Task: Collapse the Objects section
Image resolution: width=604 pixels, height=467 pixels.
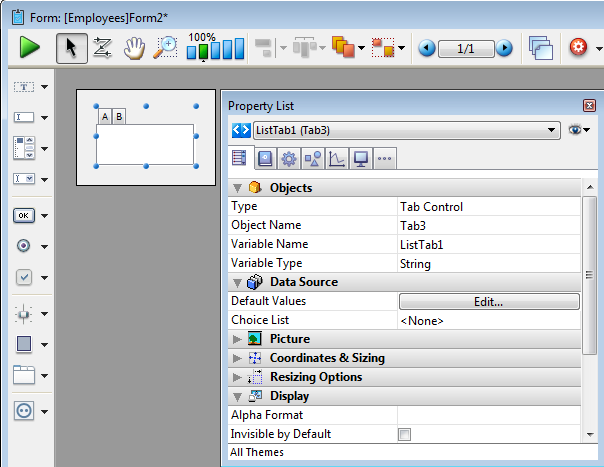Action: click(x=237, y=188)
